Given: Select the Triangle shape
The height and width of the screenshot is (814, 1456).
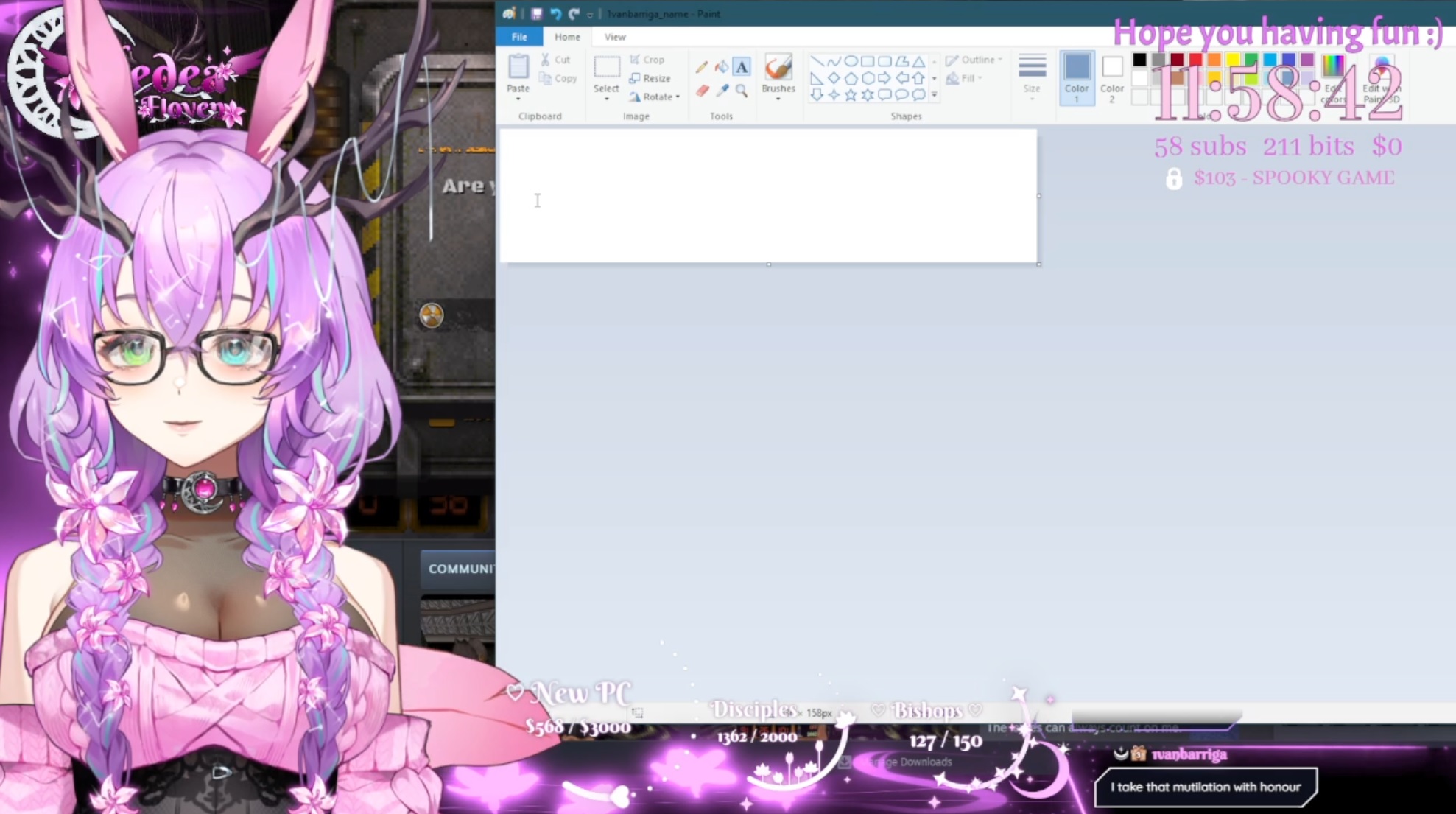Looking at the screenshot, I should [x=918, y=61].
